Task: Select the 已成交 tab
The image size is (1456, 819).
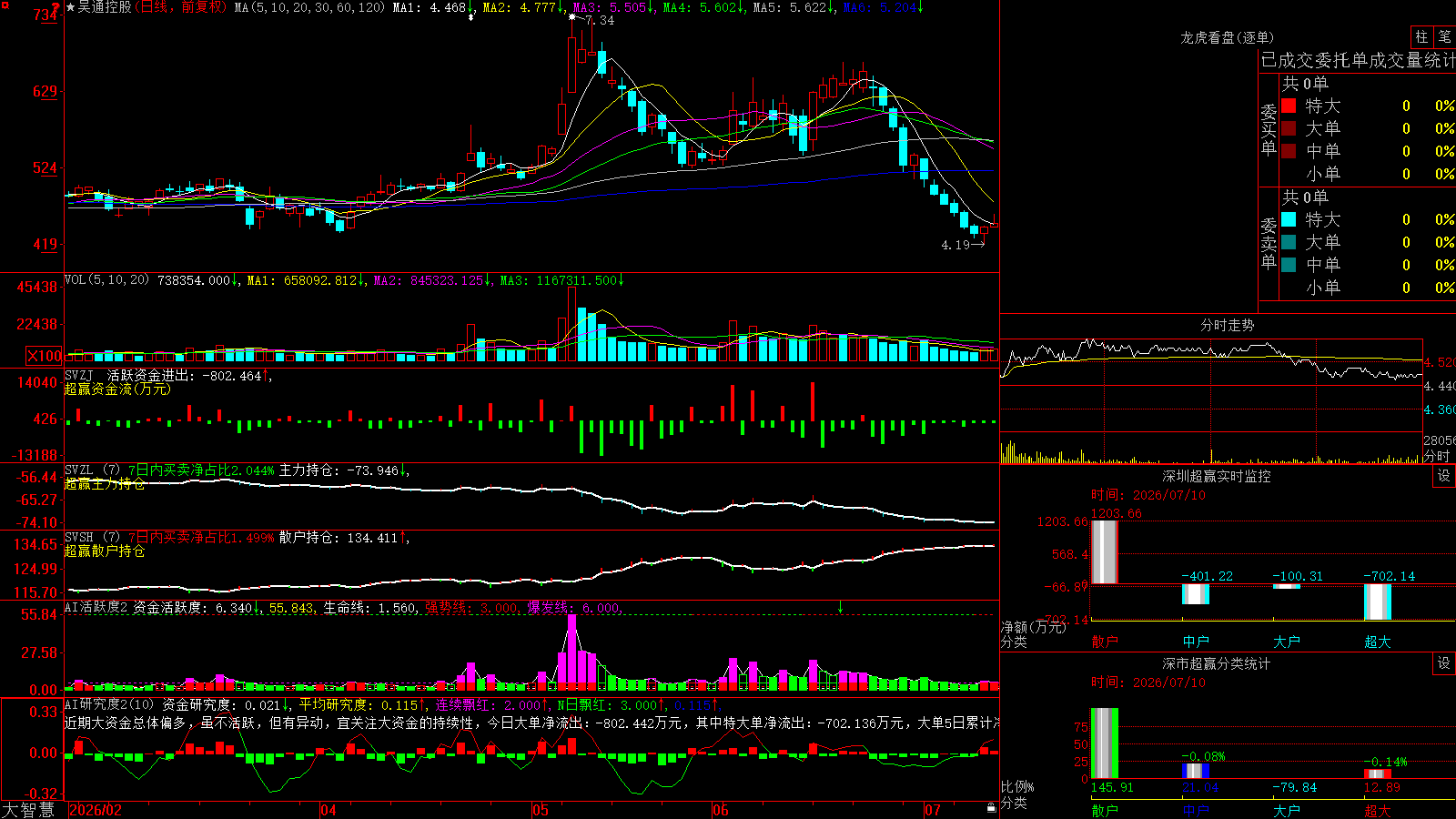Action: [x=1288, y=60]
